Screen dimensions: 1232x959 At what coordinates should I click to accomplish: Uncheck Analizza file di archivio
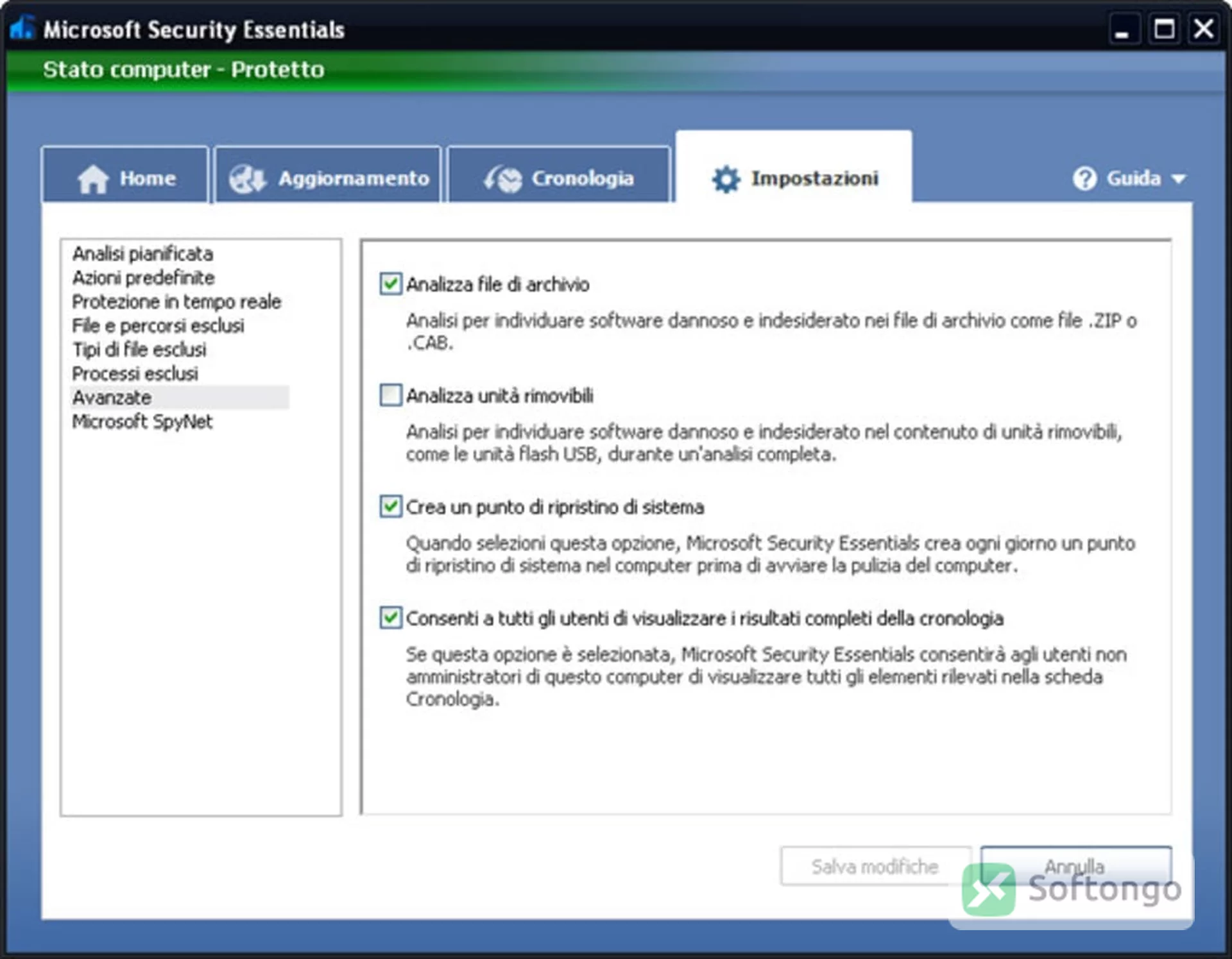point(391,284)
